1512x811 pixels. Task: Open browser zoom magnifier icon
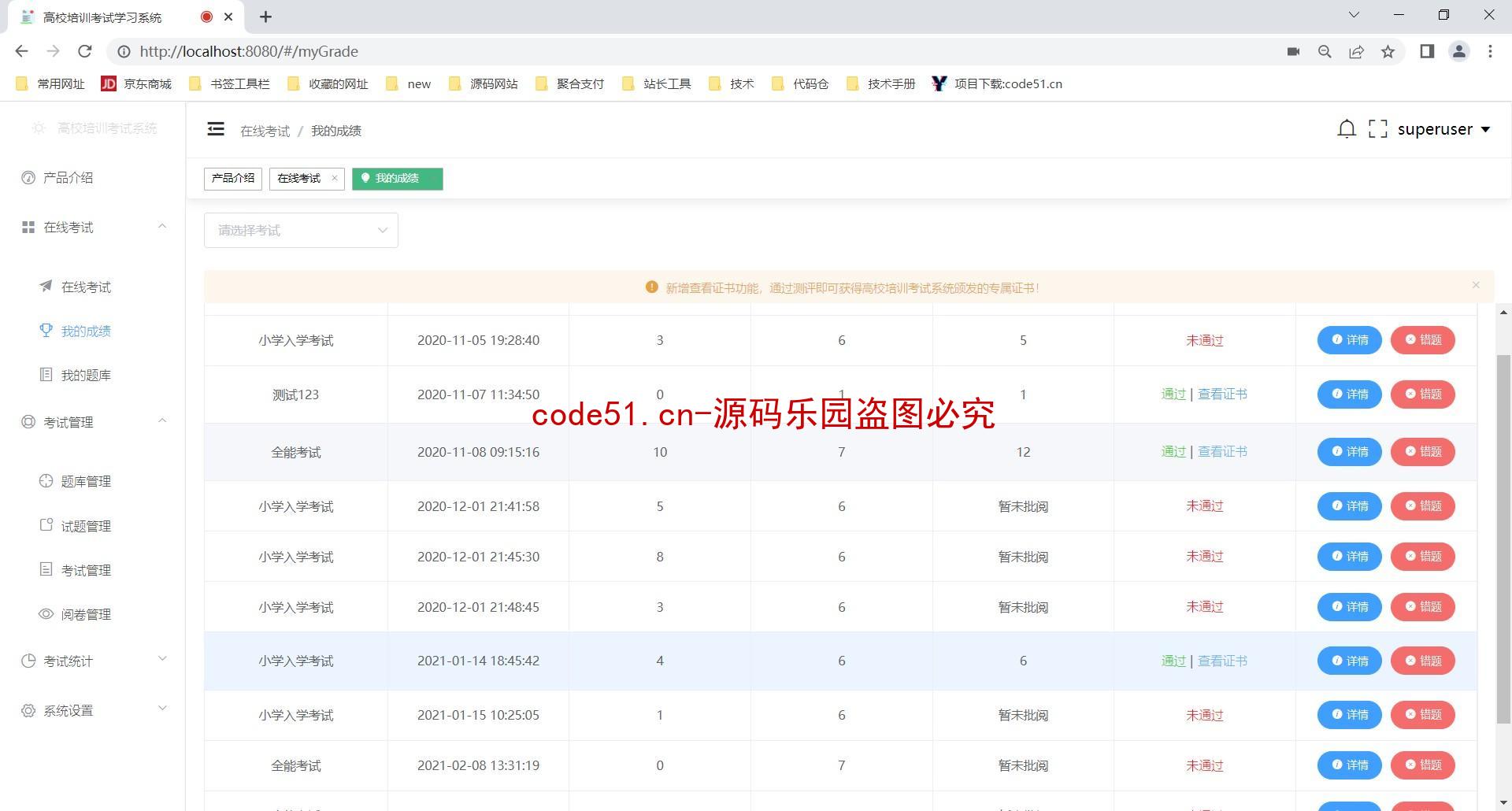[1325, 51]
